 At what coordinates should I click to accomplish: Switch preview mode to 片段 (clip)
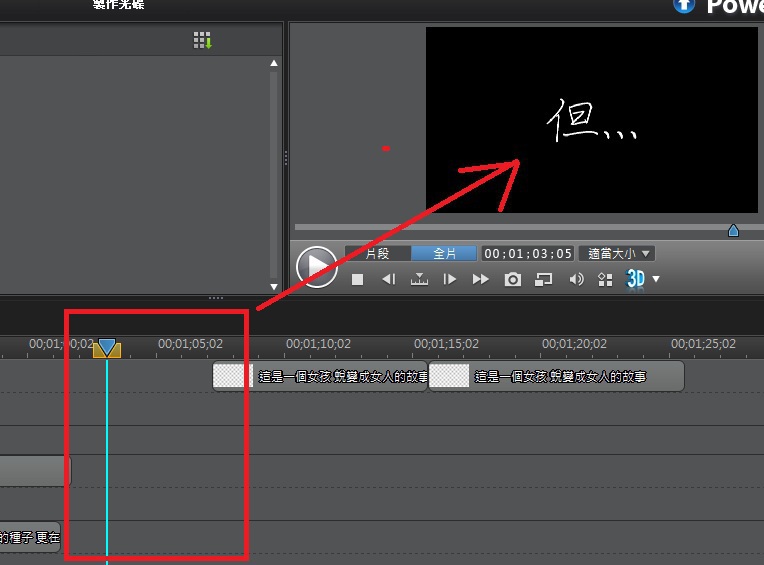pyautogui.click(x=378, y=253)
